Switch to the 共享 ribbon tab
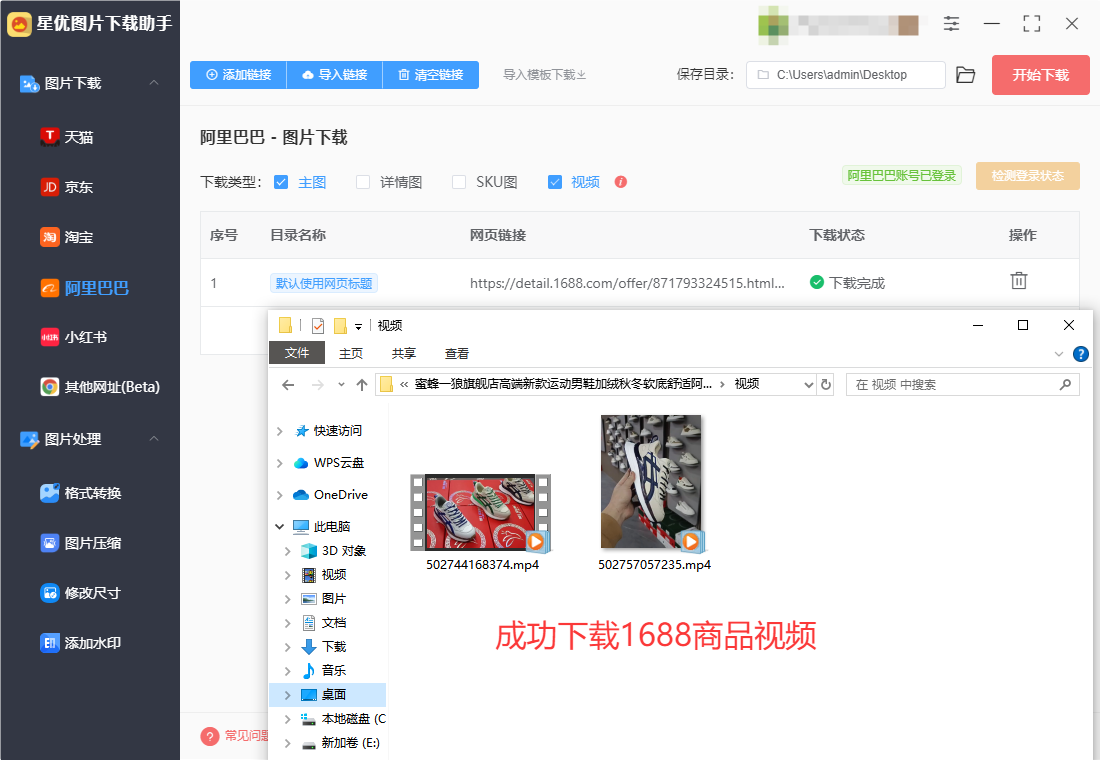The height and width of the screenshot is (760, 1100). tap(403, 354)
